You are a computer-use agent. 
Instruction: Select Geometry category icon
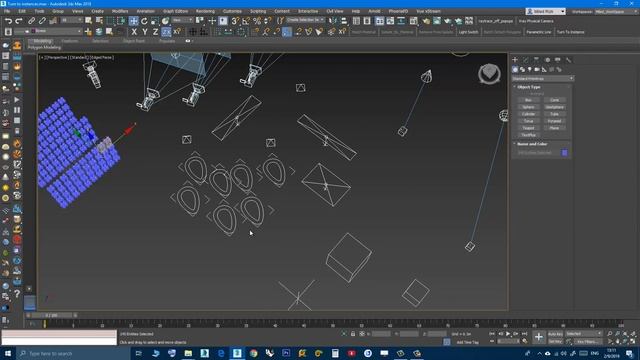pos(515,69)
